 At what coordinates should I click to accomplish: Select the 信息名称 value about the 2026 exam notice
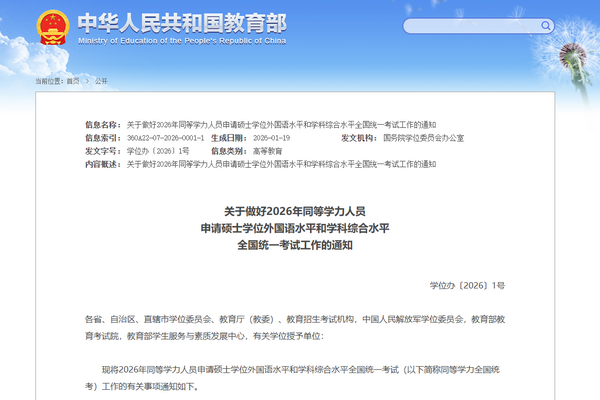pos(281,125)
